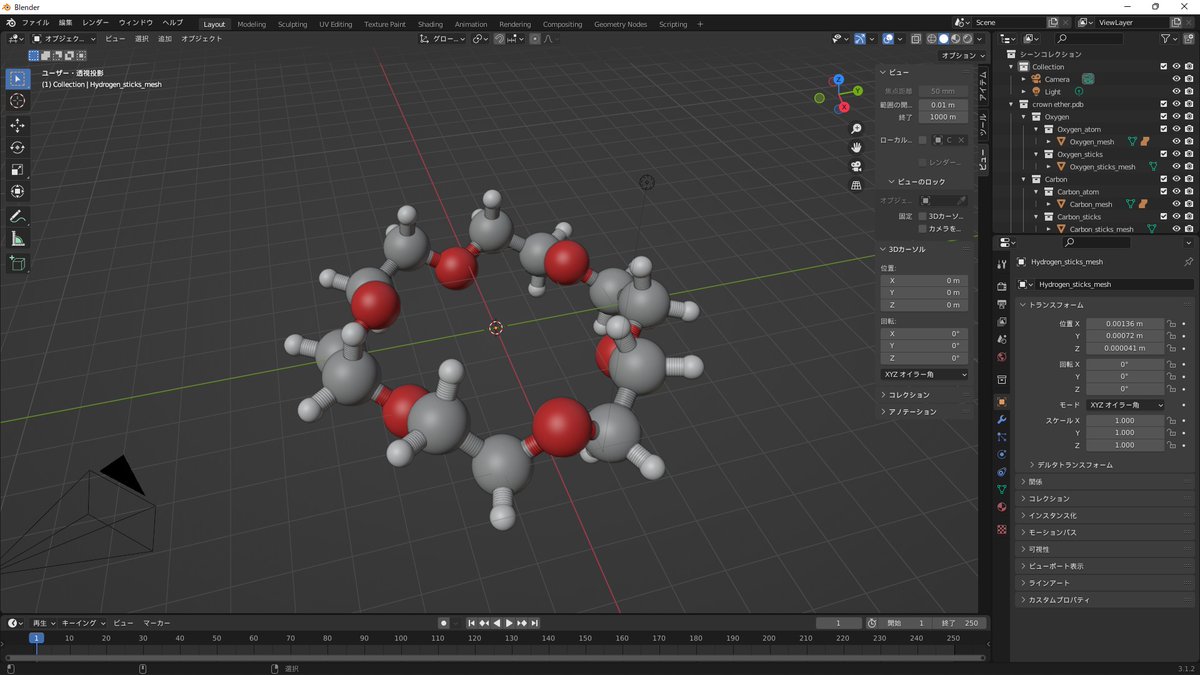Screen dimensions: 1200x675
Task: Open the Render menu
Action: coord(96,22)
